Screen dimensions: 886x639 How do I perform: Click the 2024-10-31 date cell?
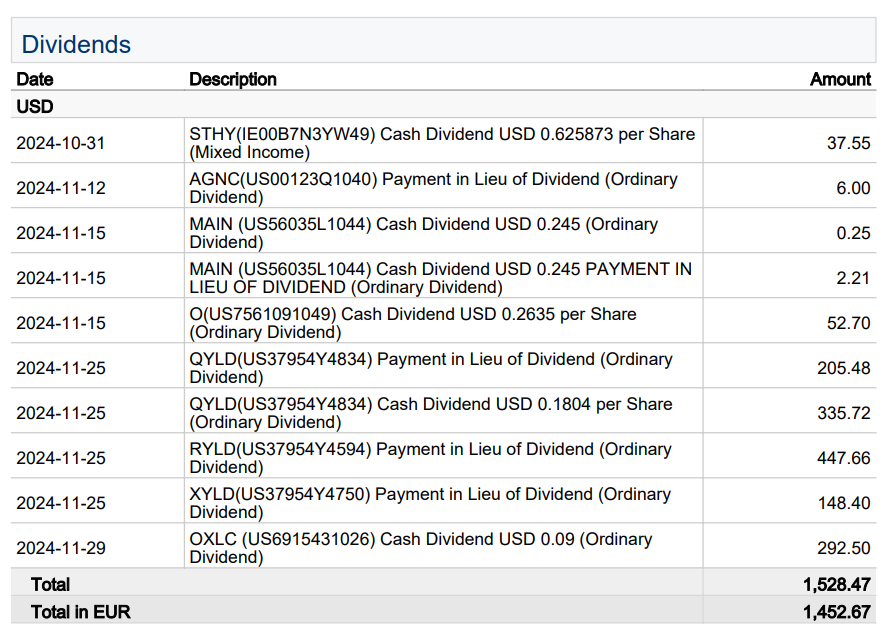[61, 143]
